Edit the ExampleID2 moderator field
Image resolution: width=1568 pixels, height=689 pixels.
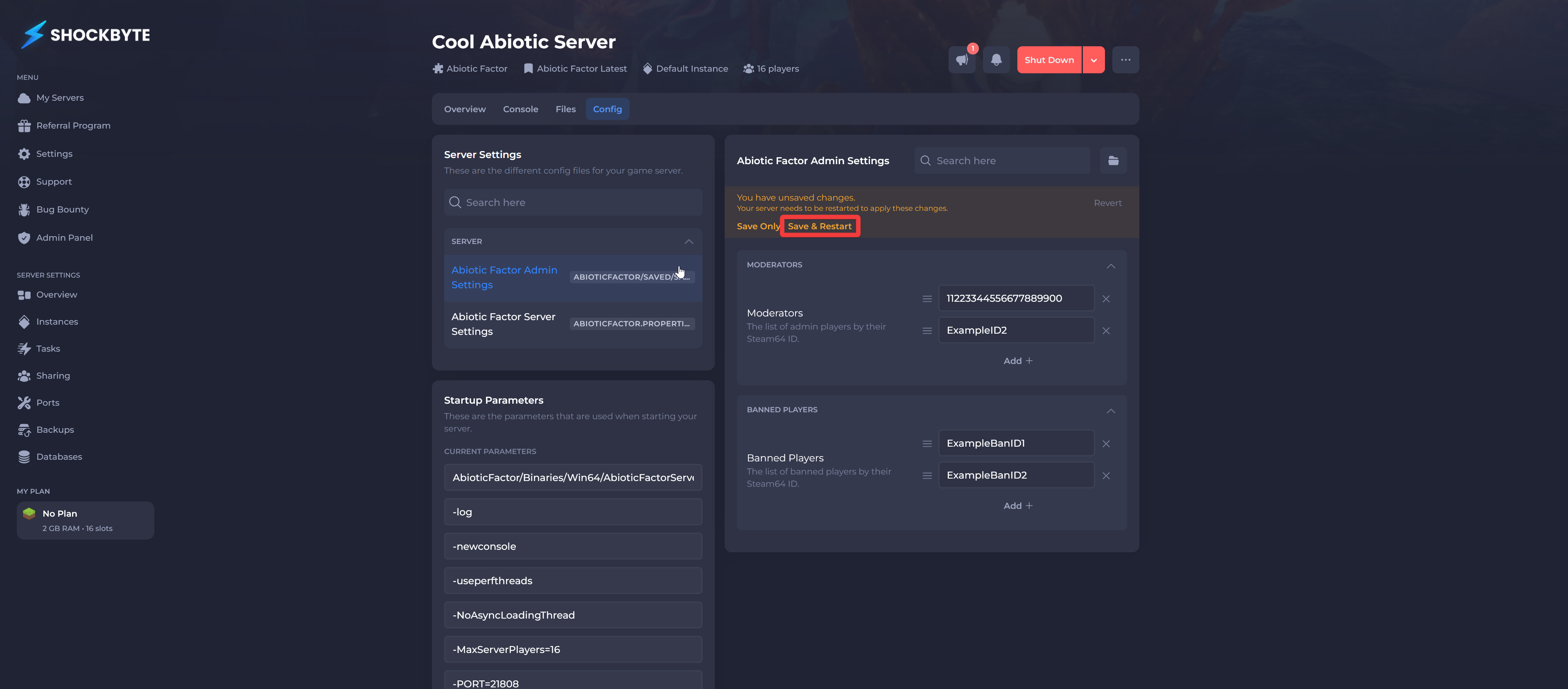pyautogui.click(x=1016, y=330)
